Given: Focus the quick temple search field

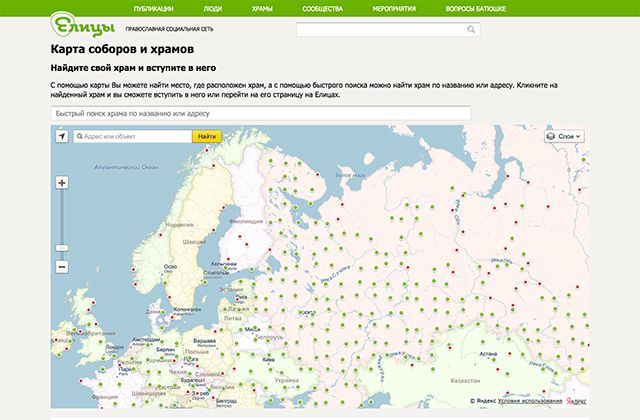Looking at the screenshot, I should click(260, 114).
